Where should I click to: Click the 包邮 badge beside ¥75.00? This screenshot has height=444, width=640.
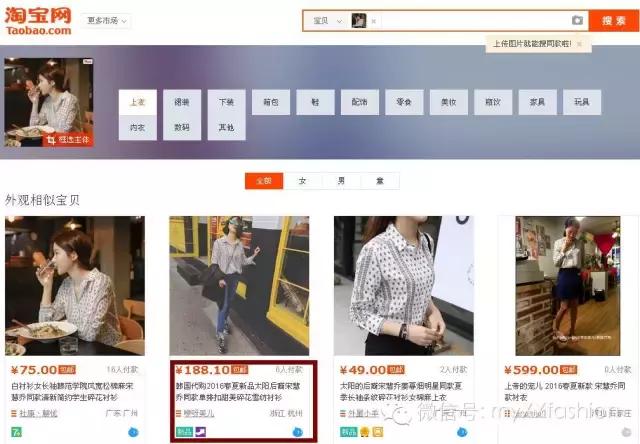click(x=67, y=370)
